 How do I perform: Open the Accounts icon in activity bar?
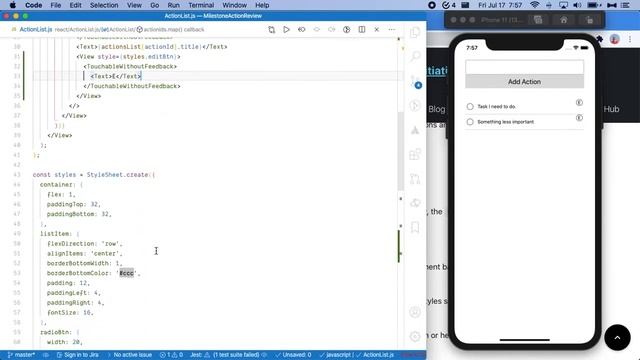tap(415, 312)
